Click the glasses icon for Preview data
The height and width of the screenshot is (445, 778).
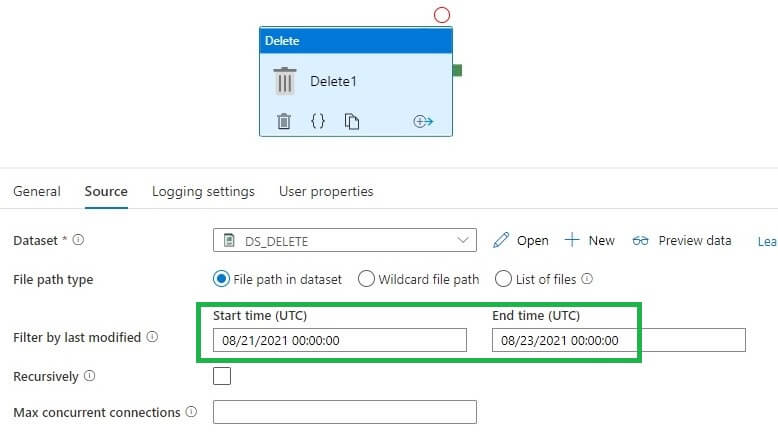641,240
